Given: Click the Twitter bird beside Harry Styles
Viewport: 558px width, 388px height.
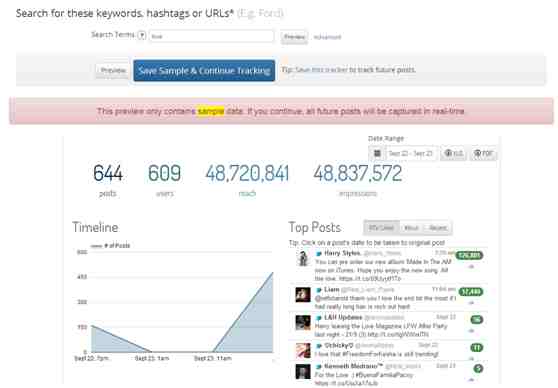Looking at the screenshot, I should tap(319, 254).
